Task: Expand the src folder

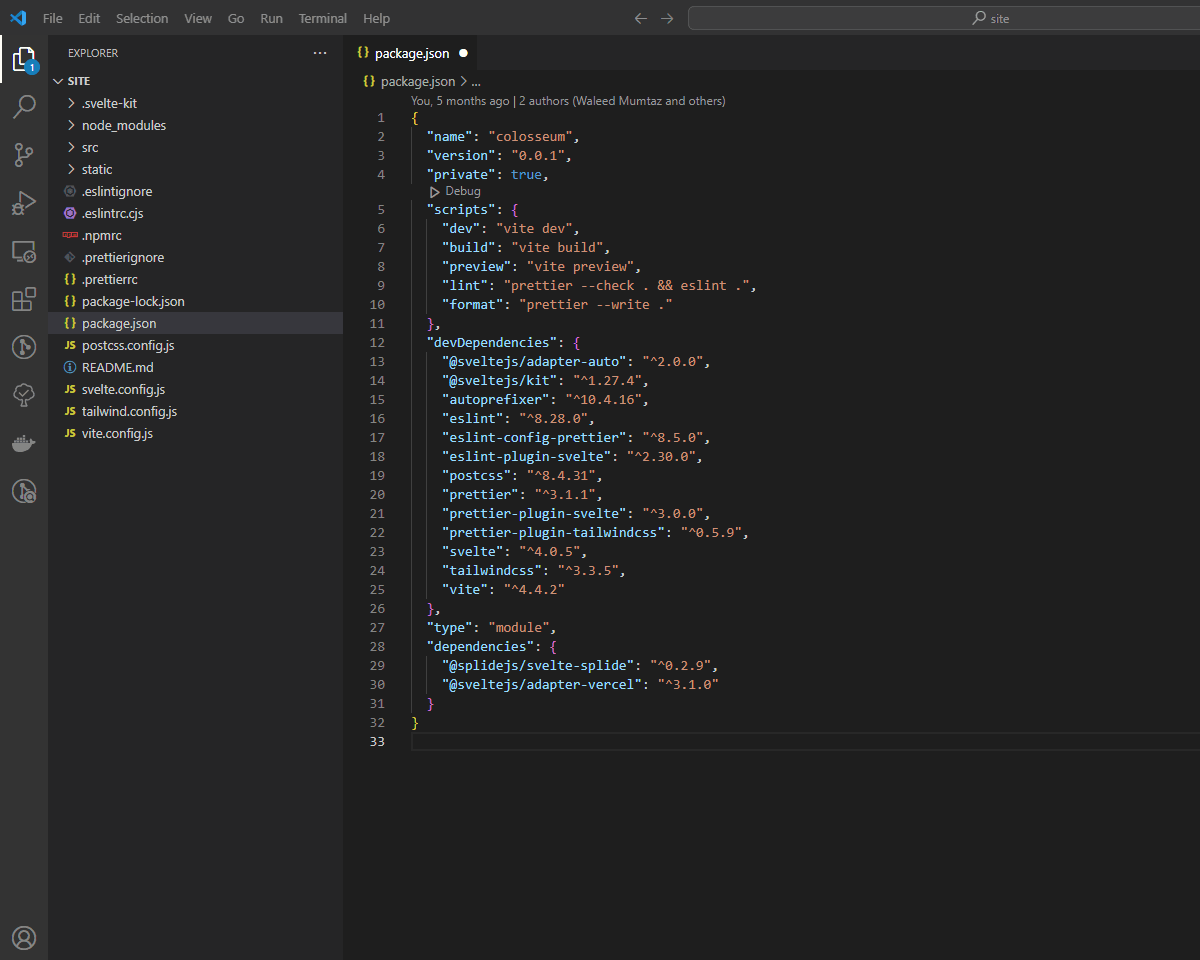Action: point(90,147)
